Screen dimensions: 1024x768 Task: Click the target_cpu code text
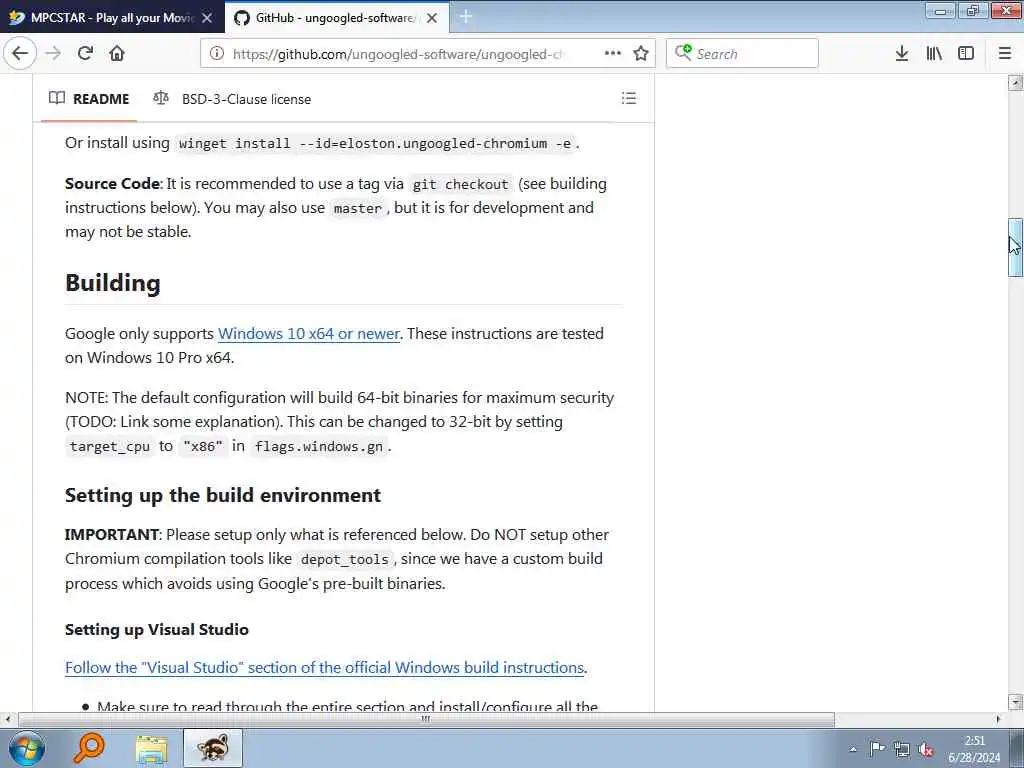(110, 447)
